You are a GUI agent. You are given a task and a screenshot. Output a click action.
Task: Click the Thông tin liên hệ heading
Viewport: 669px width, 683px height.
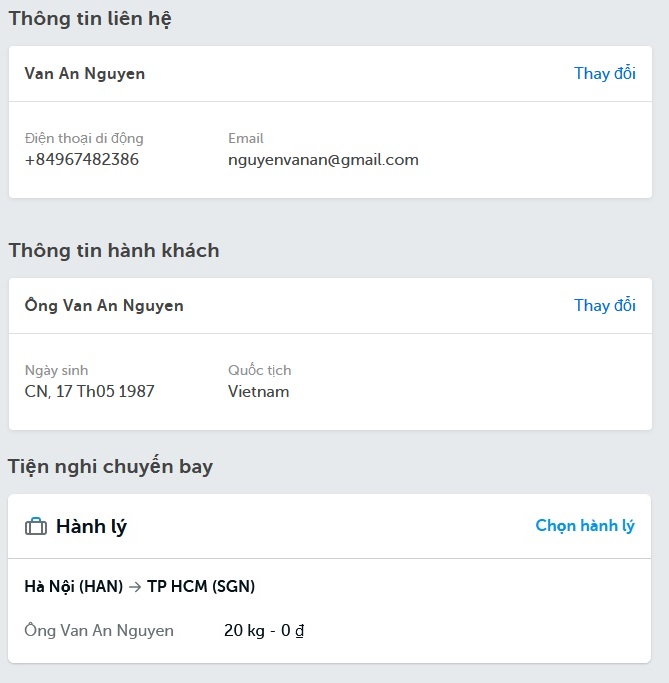click(x=90, y=18)
